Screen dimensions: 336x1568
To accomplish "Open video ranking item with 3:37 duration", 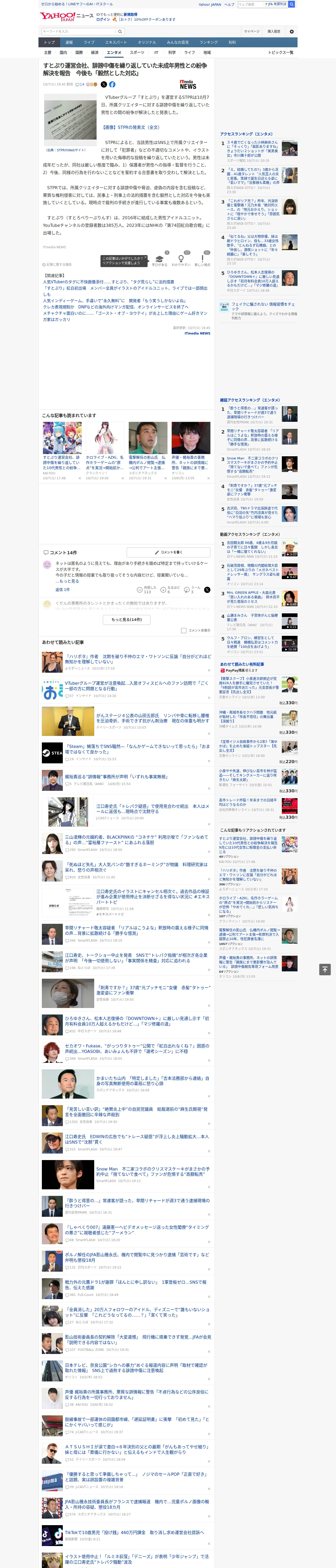I will click(x=290, y=549).
